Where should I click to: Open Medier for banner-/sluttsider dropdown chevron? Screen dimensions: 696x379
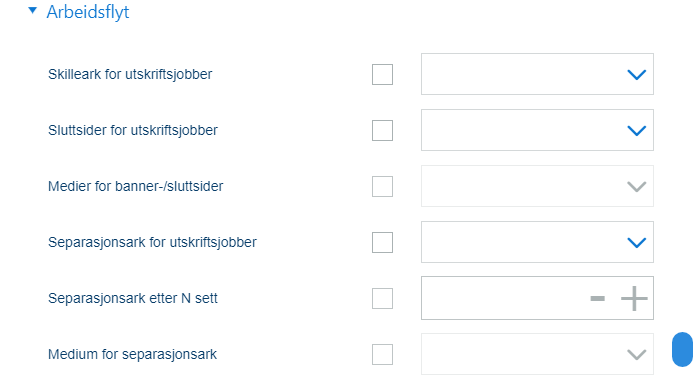click(x=636, y=186)
